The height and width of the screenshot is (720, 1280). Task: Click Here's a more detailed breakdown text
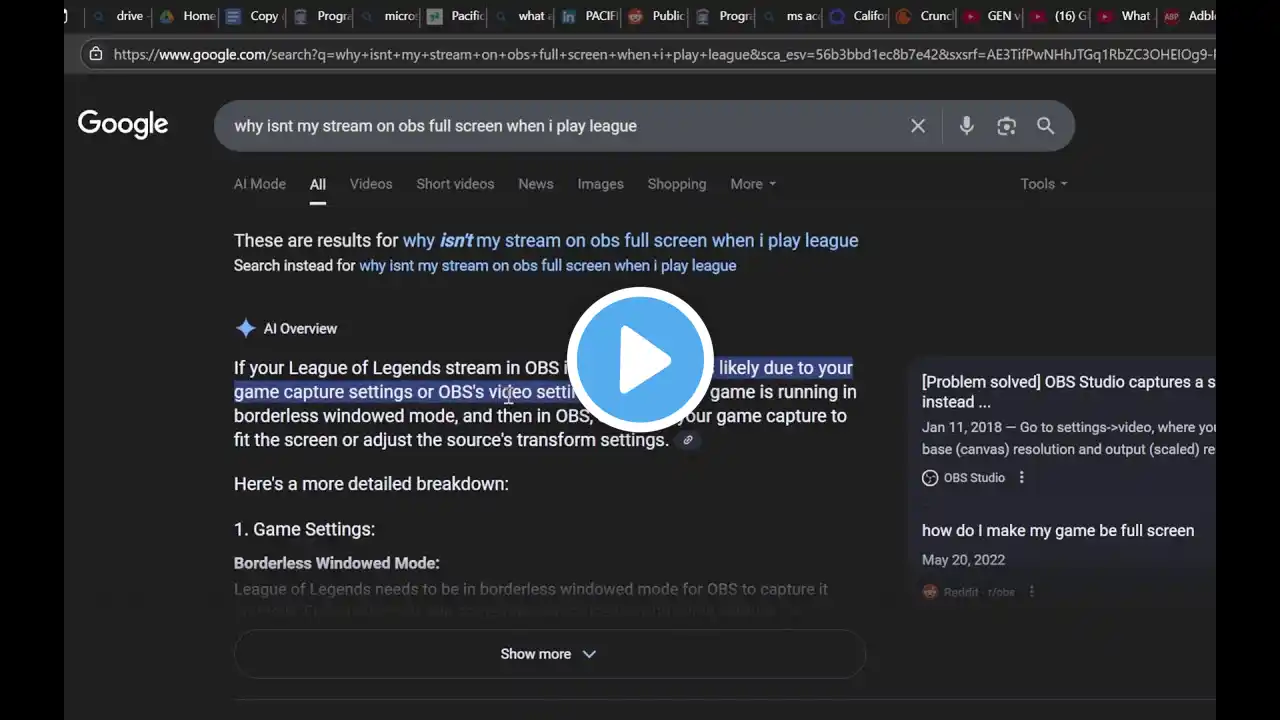click(x=371, y=484)
